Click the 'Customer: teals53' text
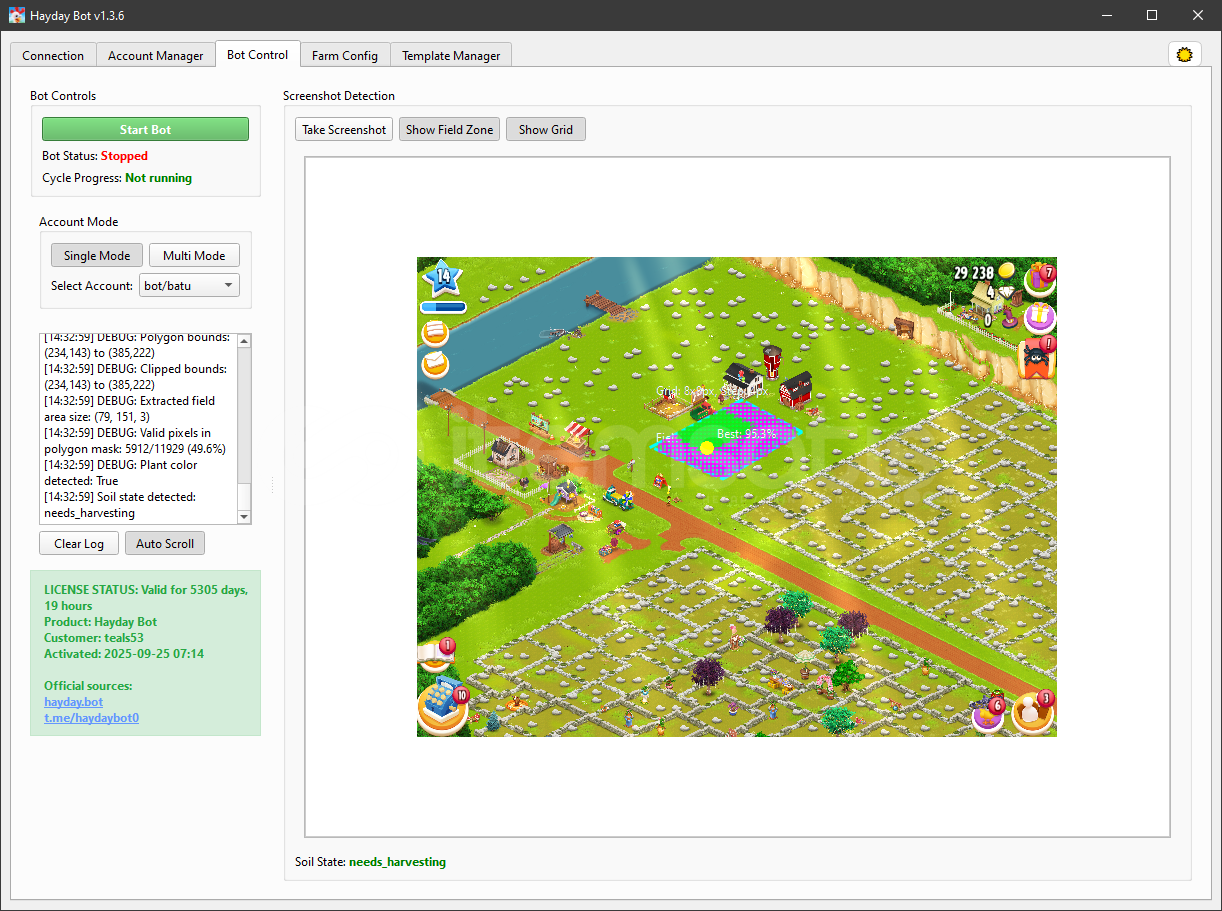 [94, 638]
